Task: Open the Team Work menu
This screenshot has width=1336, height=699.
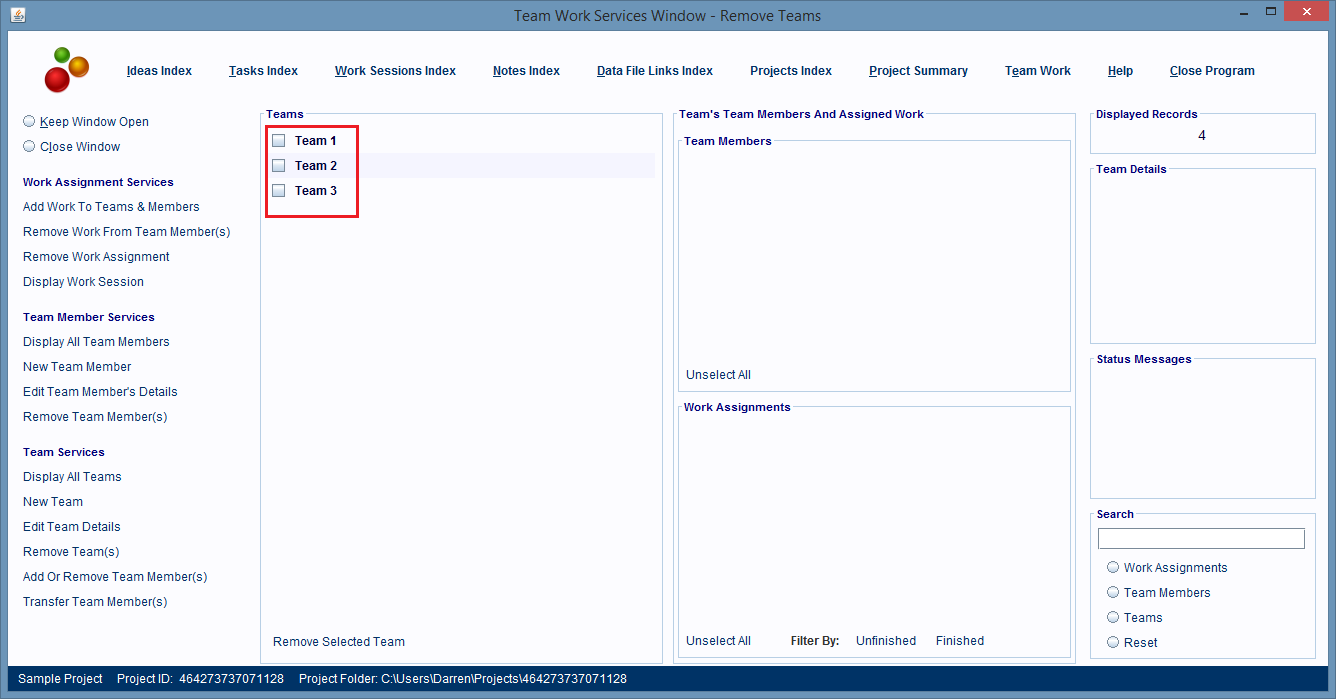Action: click(x=1038, y=71)
